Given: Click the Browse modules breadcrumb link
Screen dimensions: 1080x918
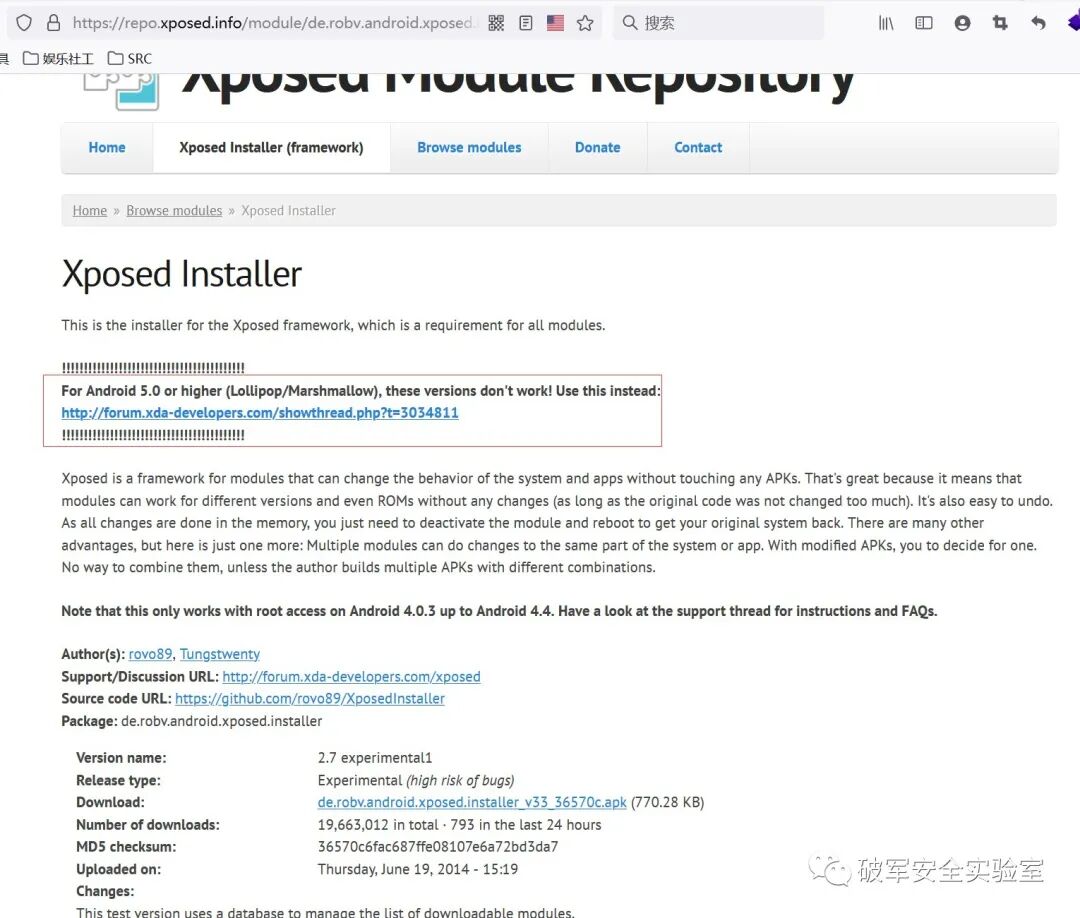Looking at the screenshot, I should pos(174,211).
